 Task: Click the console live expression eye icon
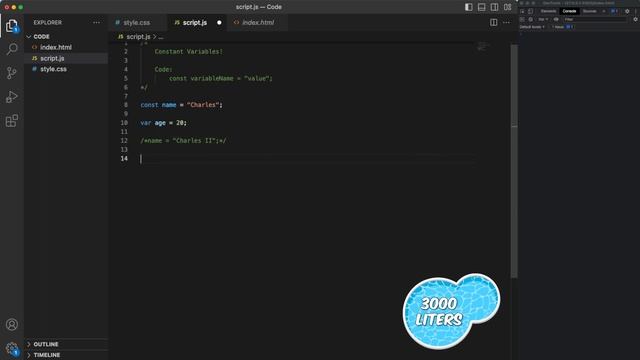point(556,19)
